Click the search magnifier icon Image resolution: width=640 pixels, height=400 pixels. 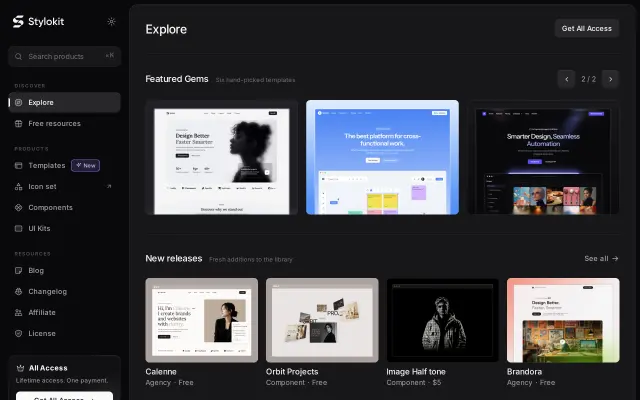click(x=18, y=56)
